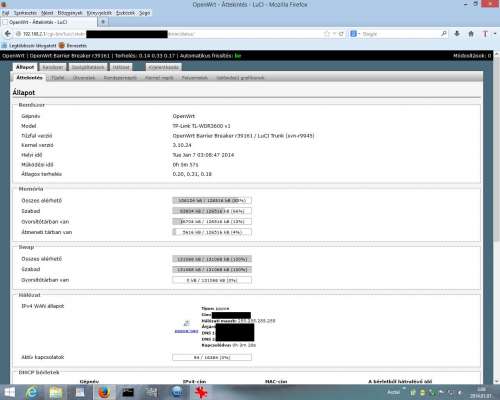
Task: Click the WAN interface link under the network icon
Action: tap(186, 331)
